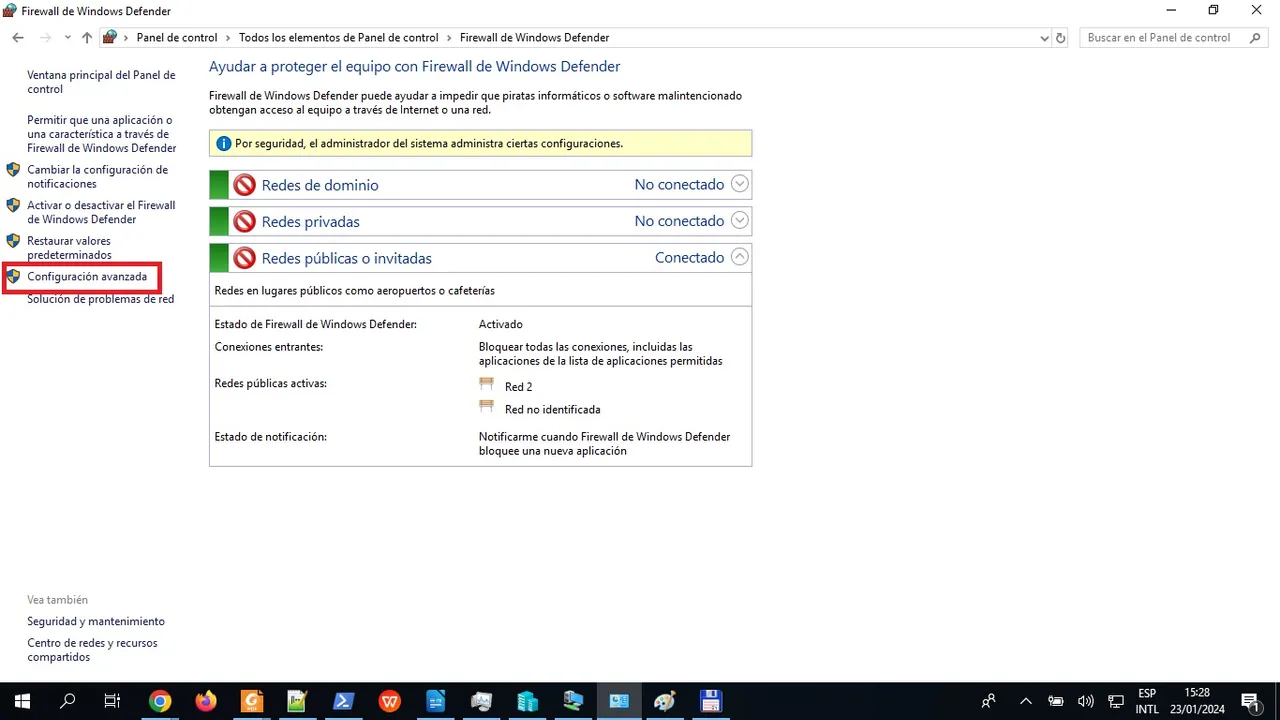
Task: Collapse the Redes públicas o invitadas chevron
Action: point(739,257)
